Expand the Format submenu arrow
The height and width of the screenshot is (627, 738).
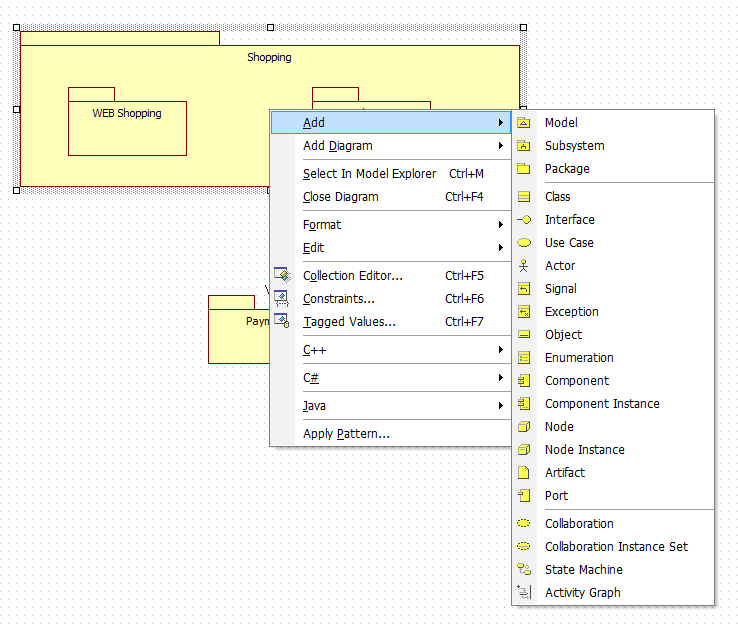pyautogui.click(x=501, y=225)
